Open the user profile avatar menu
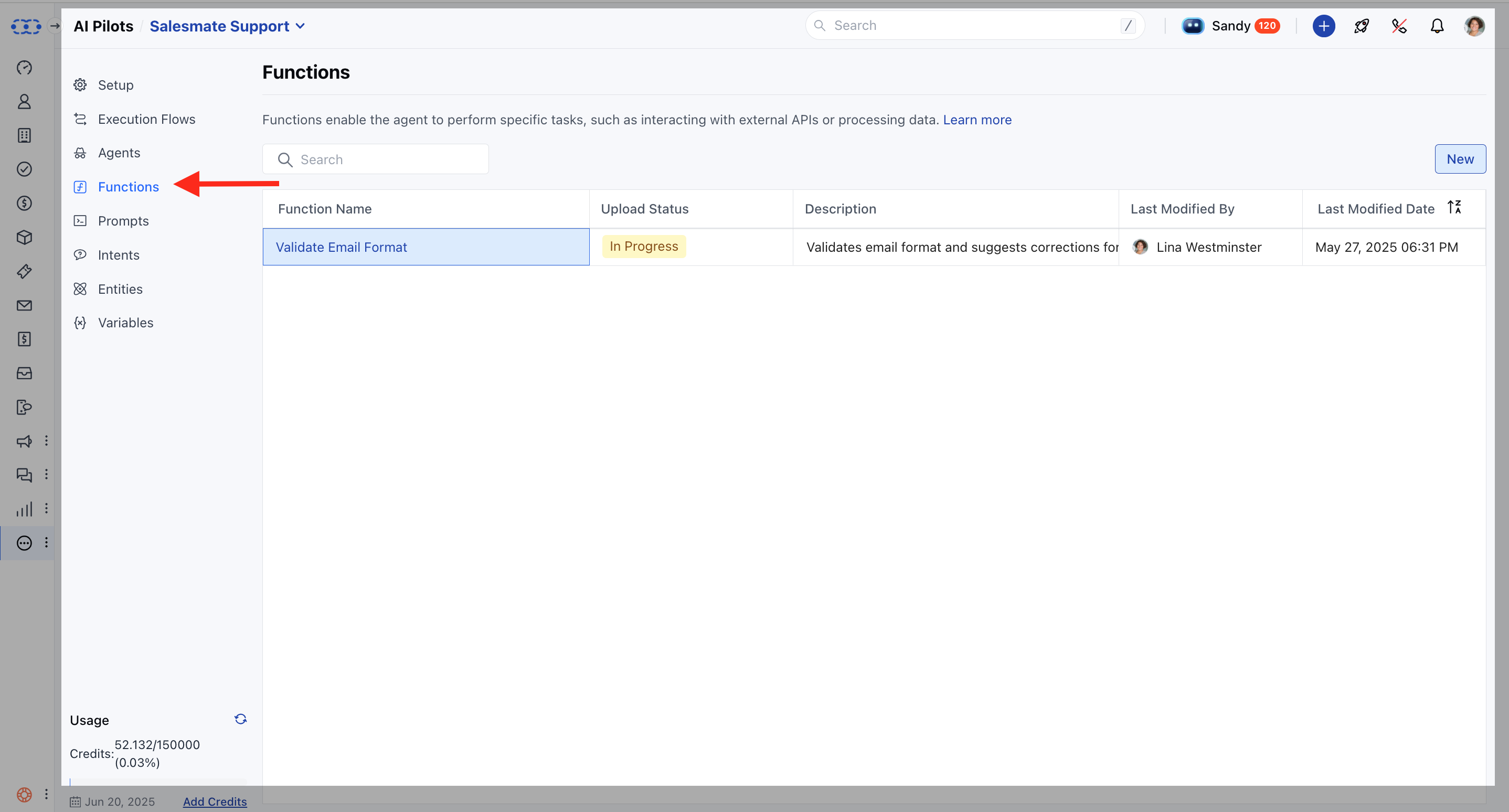This screenshot has height=812, width=1509. coord(1474,26)
